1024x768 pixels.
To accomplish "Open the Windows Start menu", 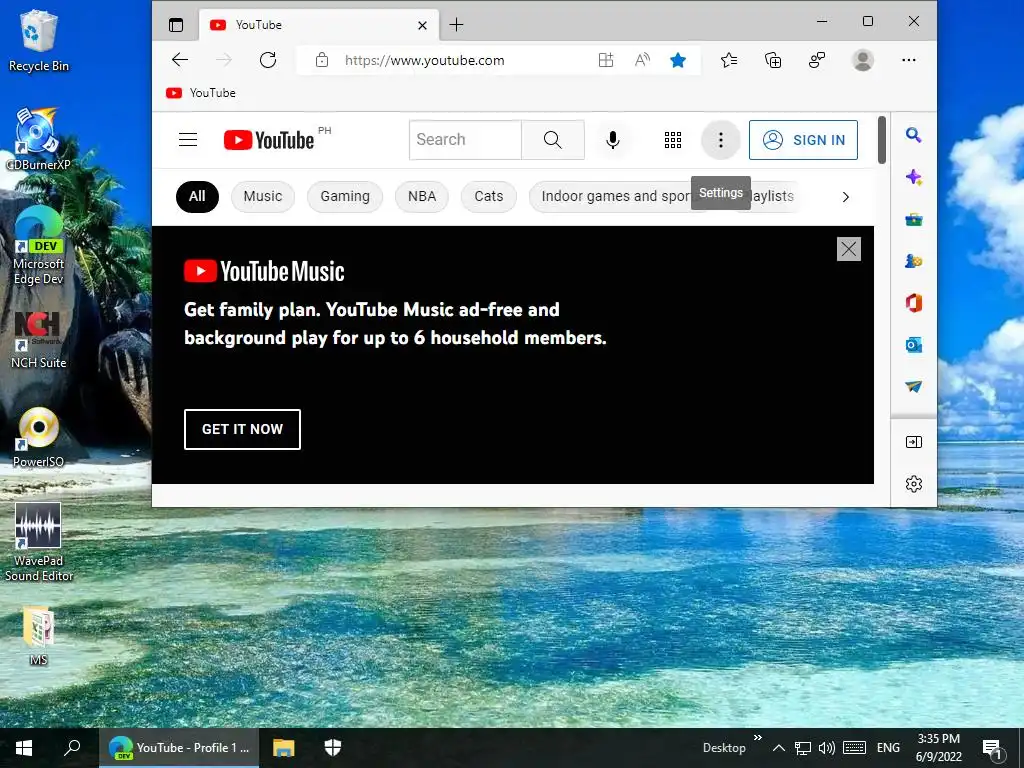I will coord(24,748).
